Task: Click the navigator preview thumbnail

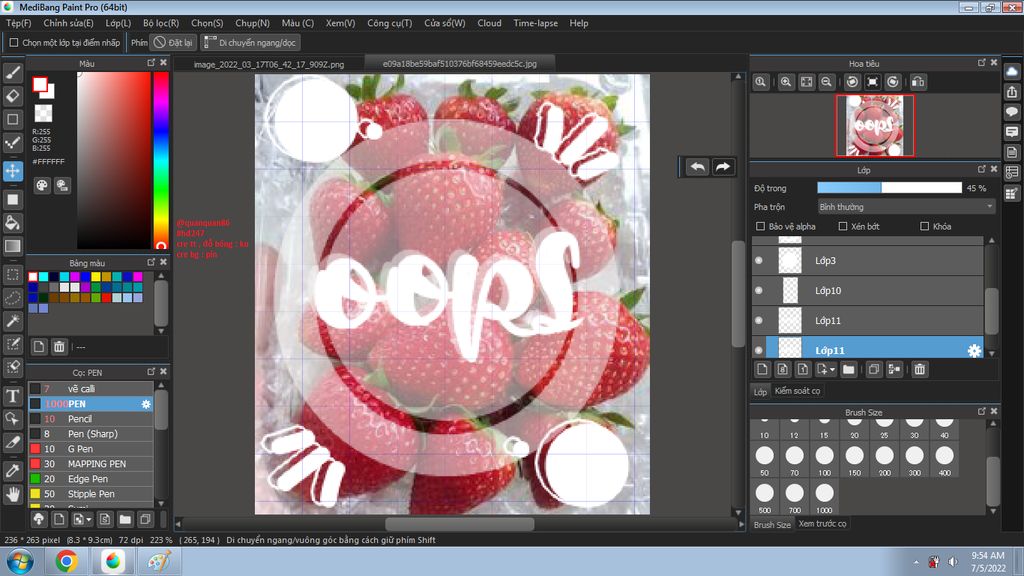Action: 874,125
